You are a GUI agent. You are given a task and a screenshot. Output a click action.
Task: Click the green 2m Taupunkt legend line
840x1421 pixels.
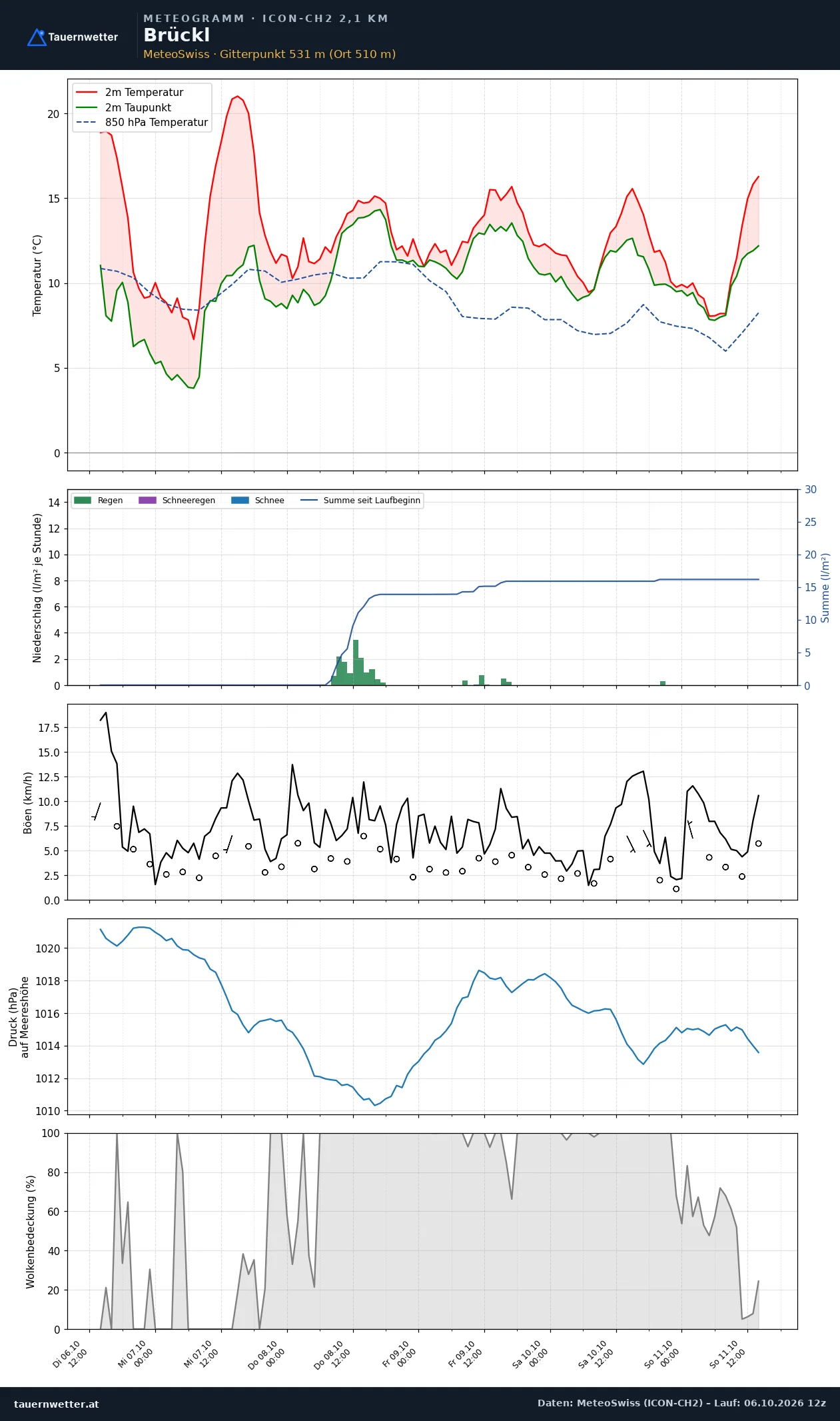point(87,107)
